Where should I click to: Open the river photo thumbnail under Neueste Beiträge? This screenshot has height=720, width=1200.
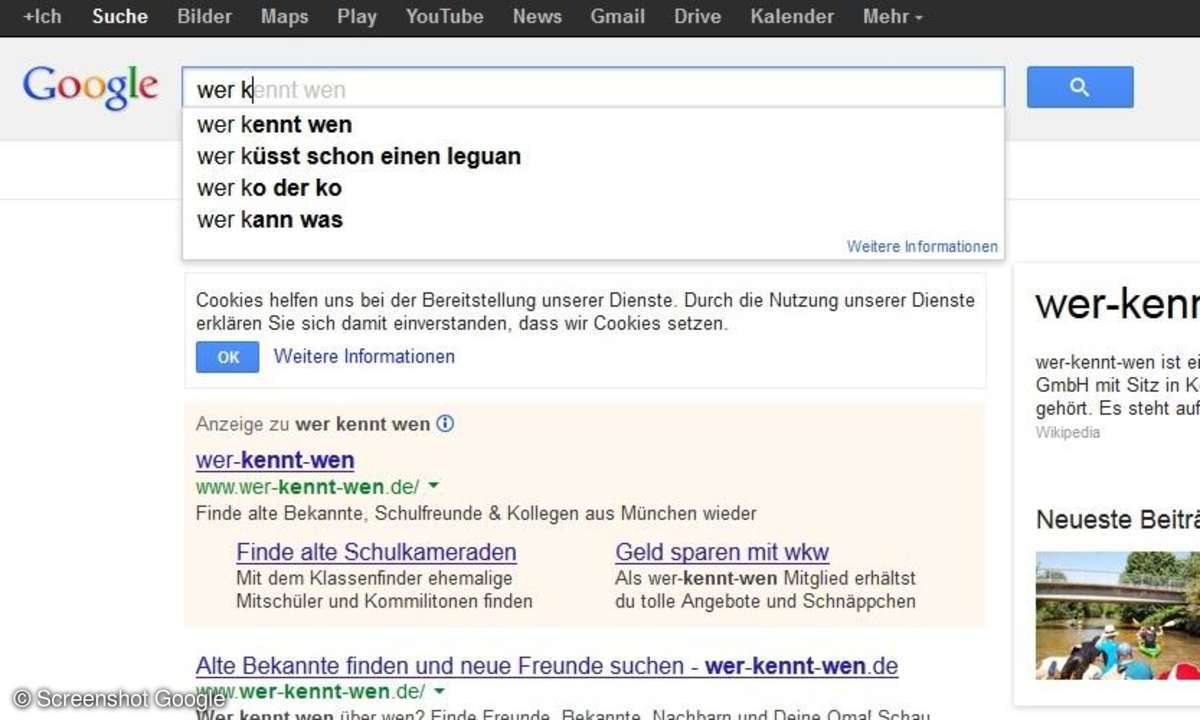(x=1118, y=615)
